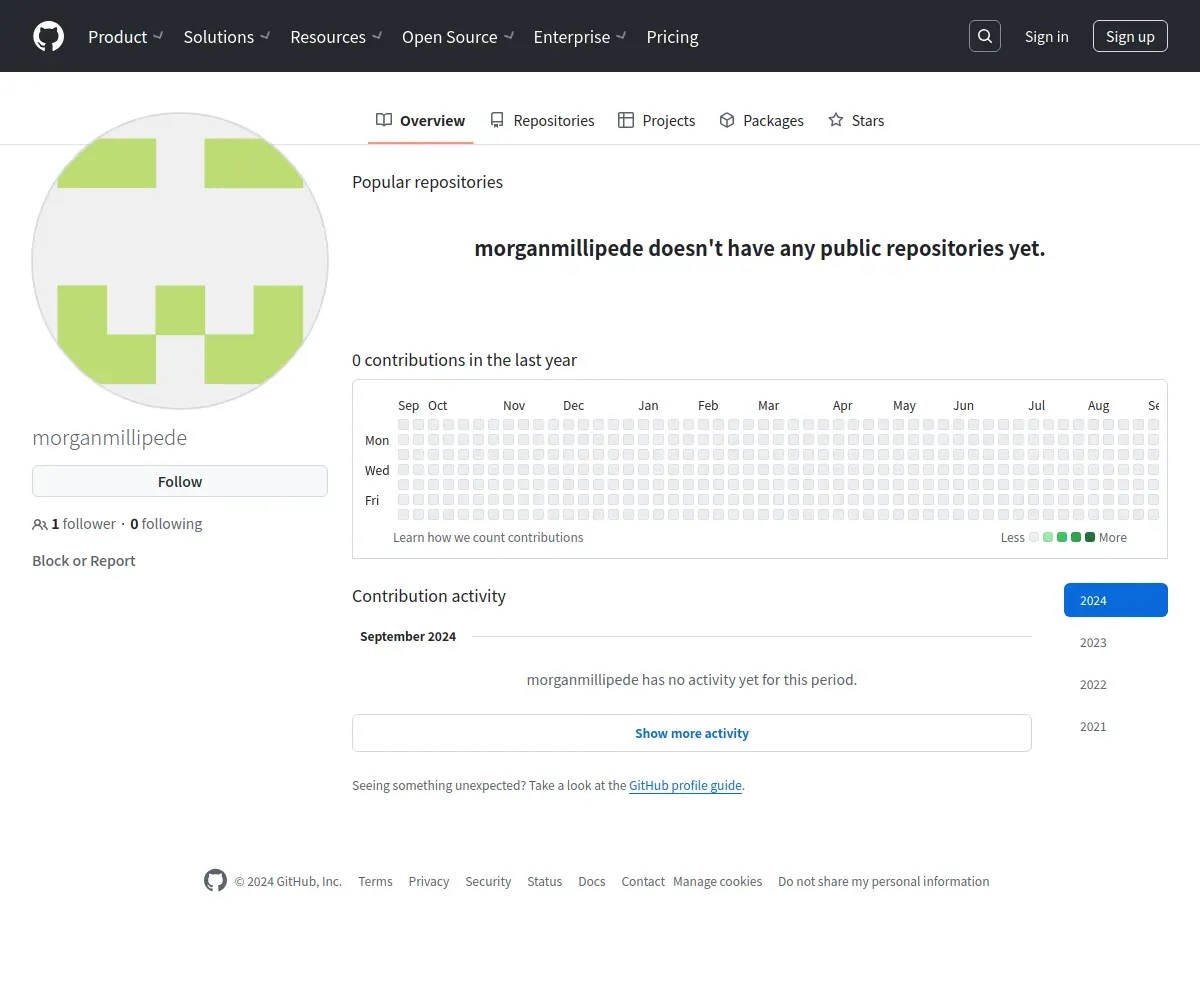
Task: Open Learn how we count contributions
Action: click(488, 537)
